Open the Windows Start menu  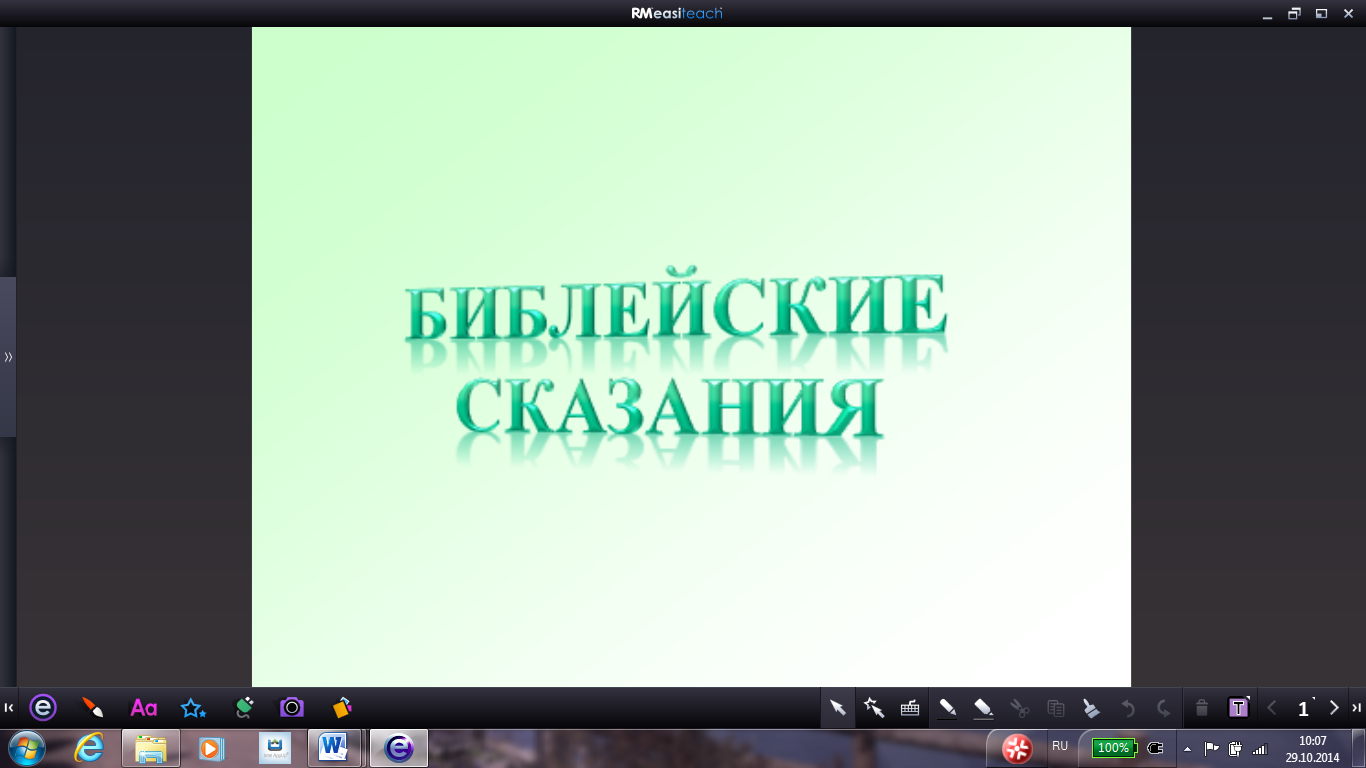tap(26, 747)
